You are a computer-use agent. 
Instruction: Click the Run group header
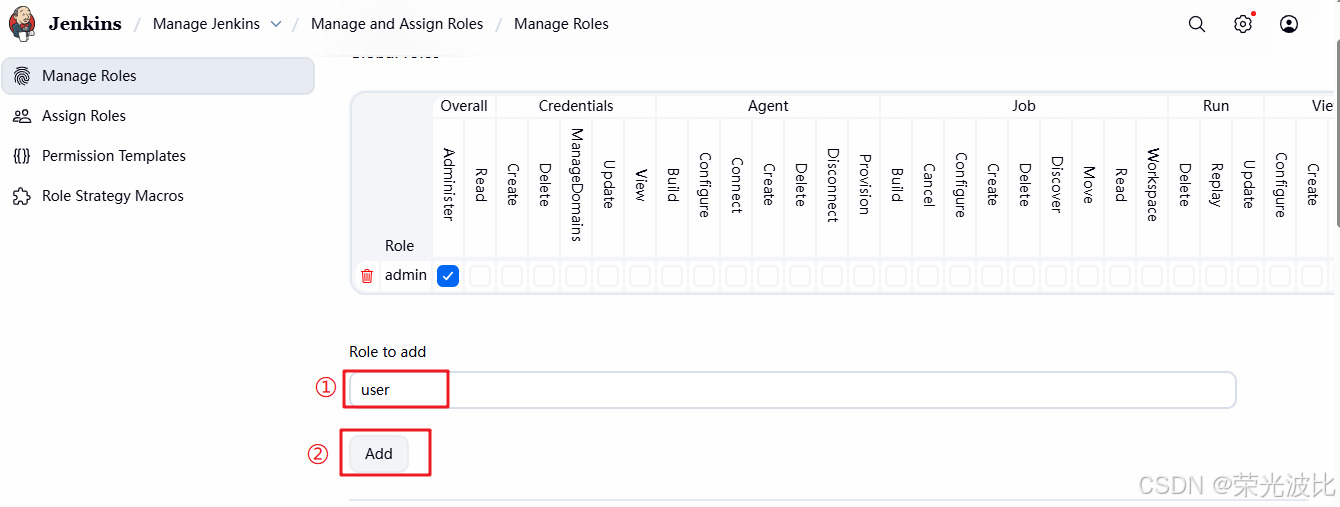[x=1216, y=106]
